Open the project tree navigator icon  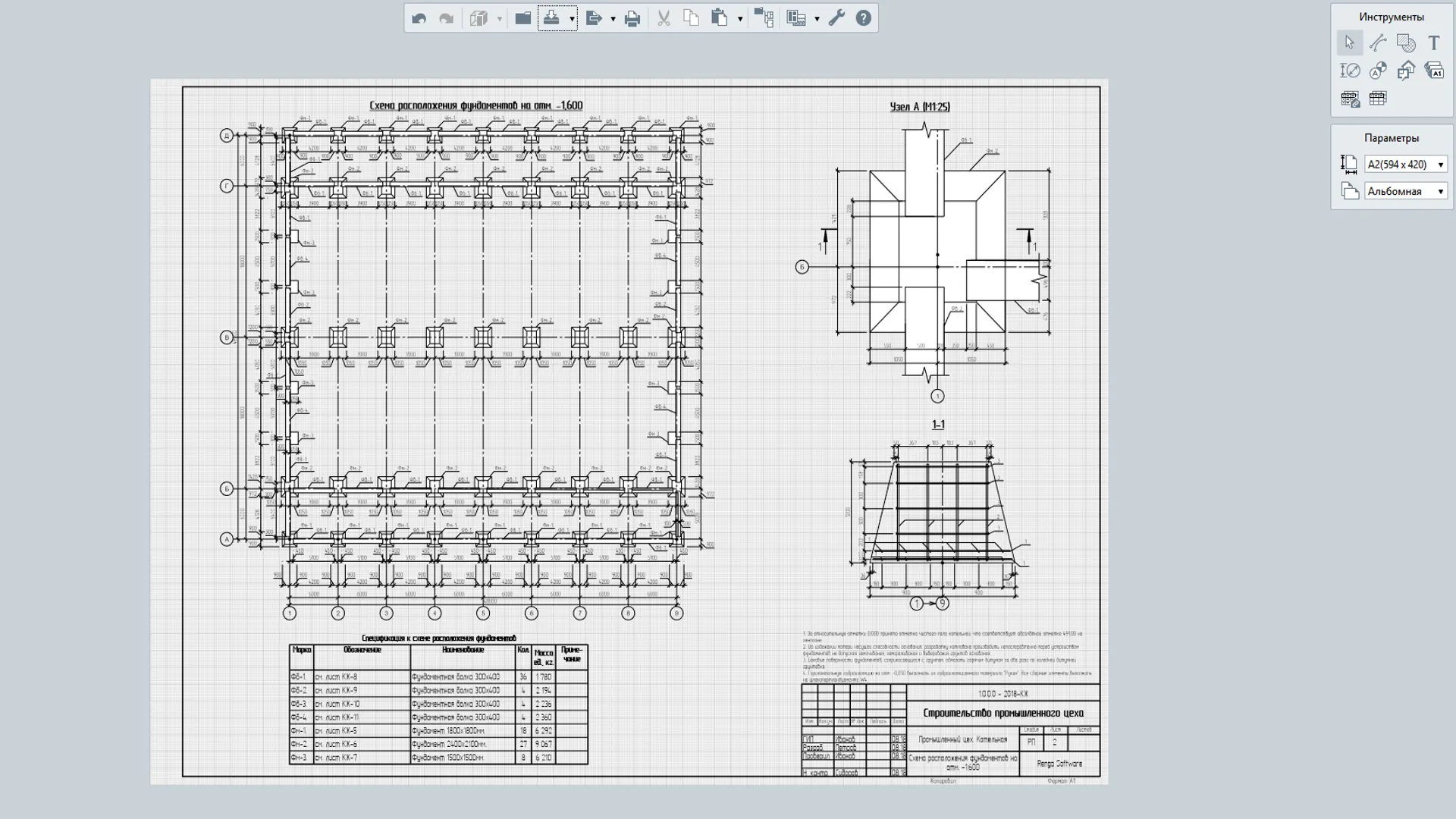[764, 18]
